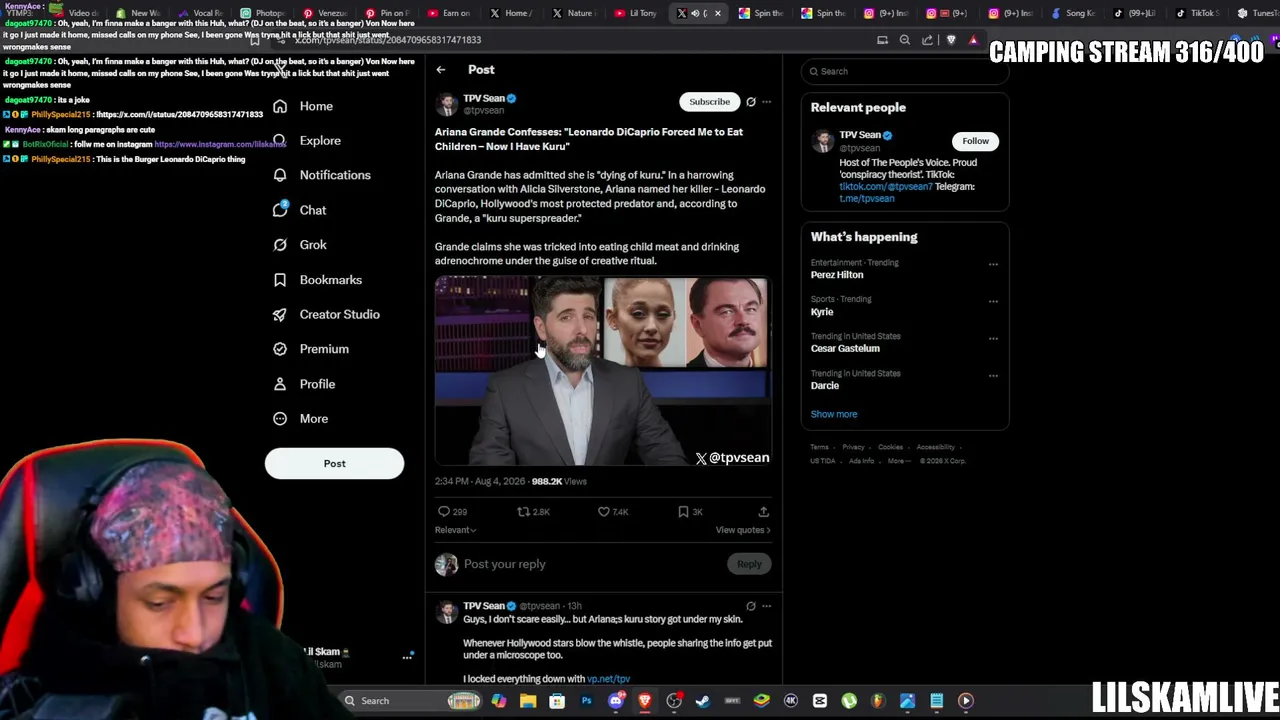Click the white Post button
This screenshot has height=720, width=1280.
tap(334, 464)
